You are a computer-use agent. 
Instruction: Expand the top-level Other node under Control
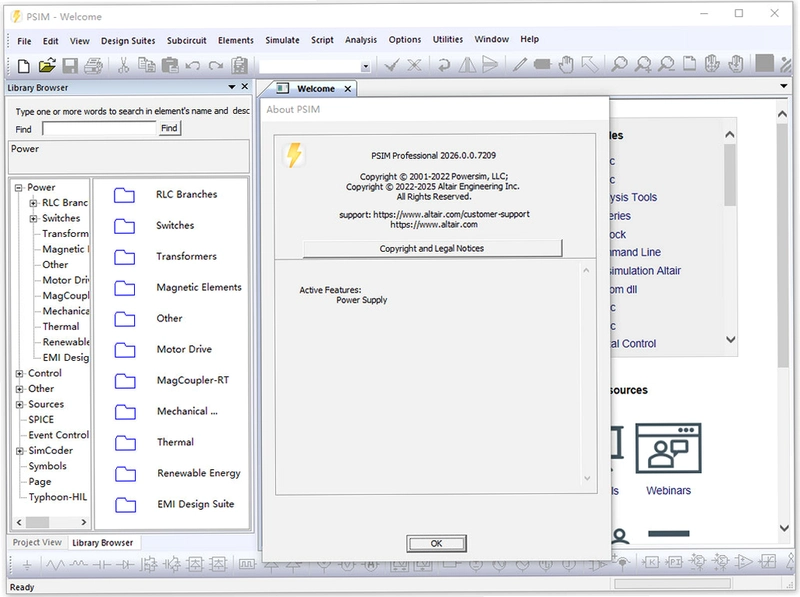[19, 389]
